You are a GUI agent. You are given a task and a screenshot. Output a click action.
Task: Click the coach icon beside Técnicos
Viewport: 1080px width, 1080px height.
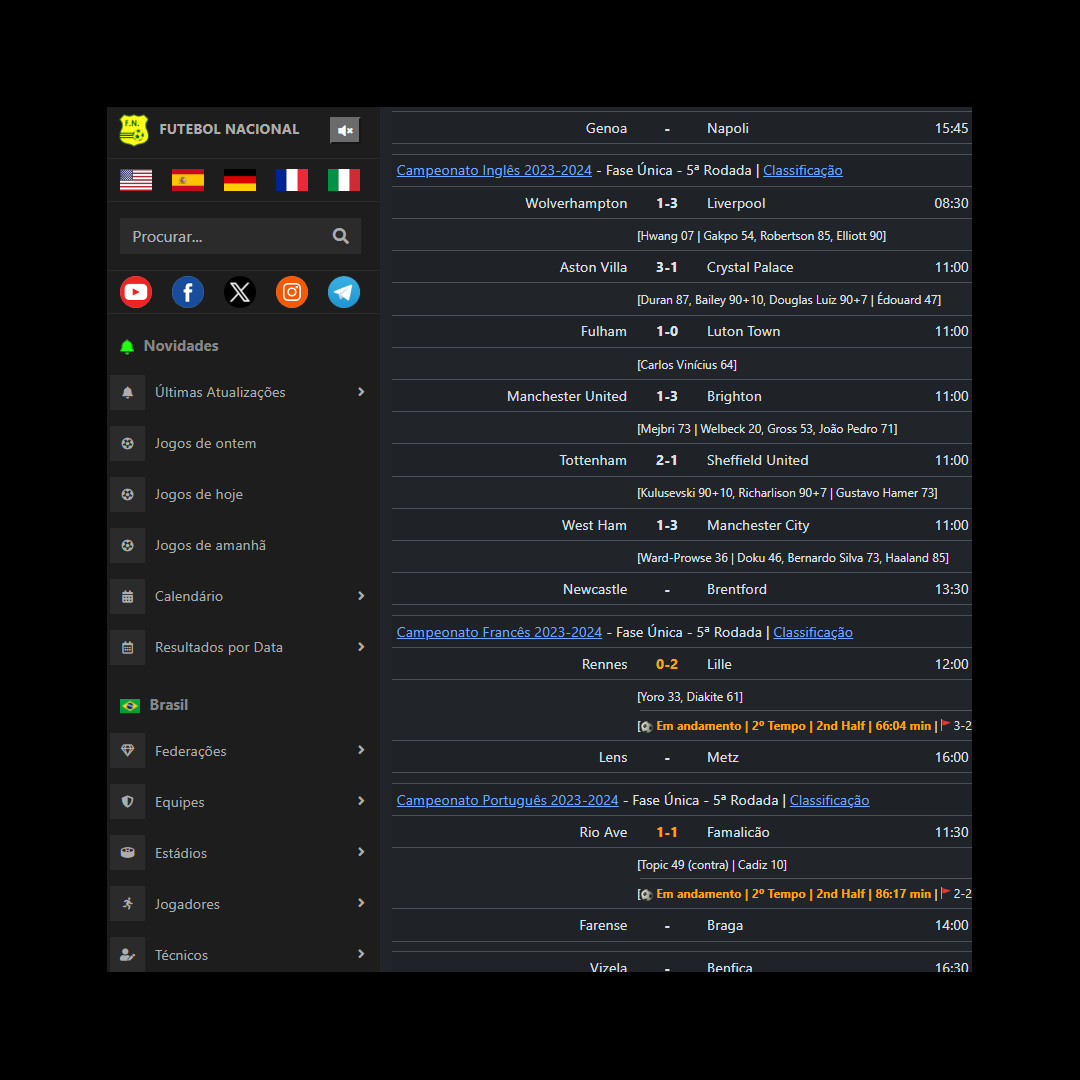tap(127, 955)
